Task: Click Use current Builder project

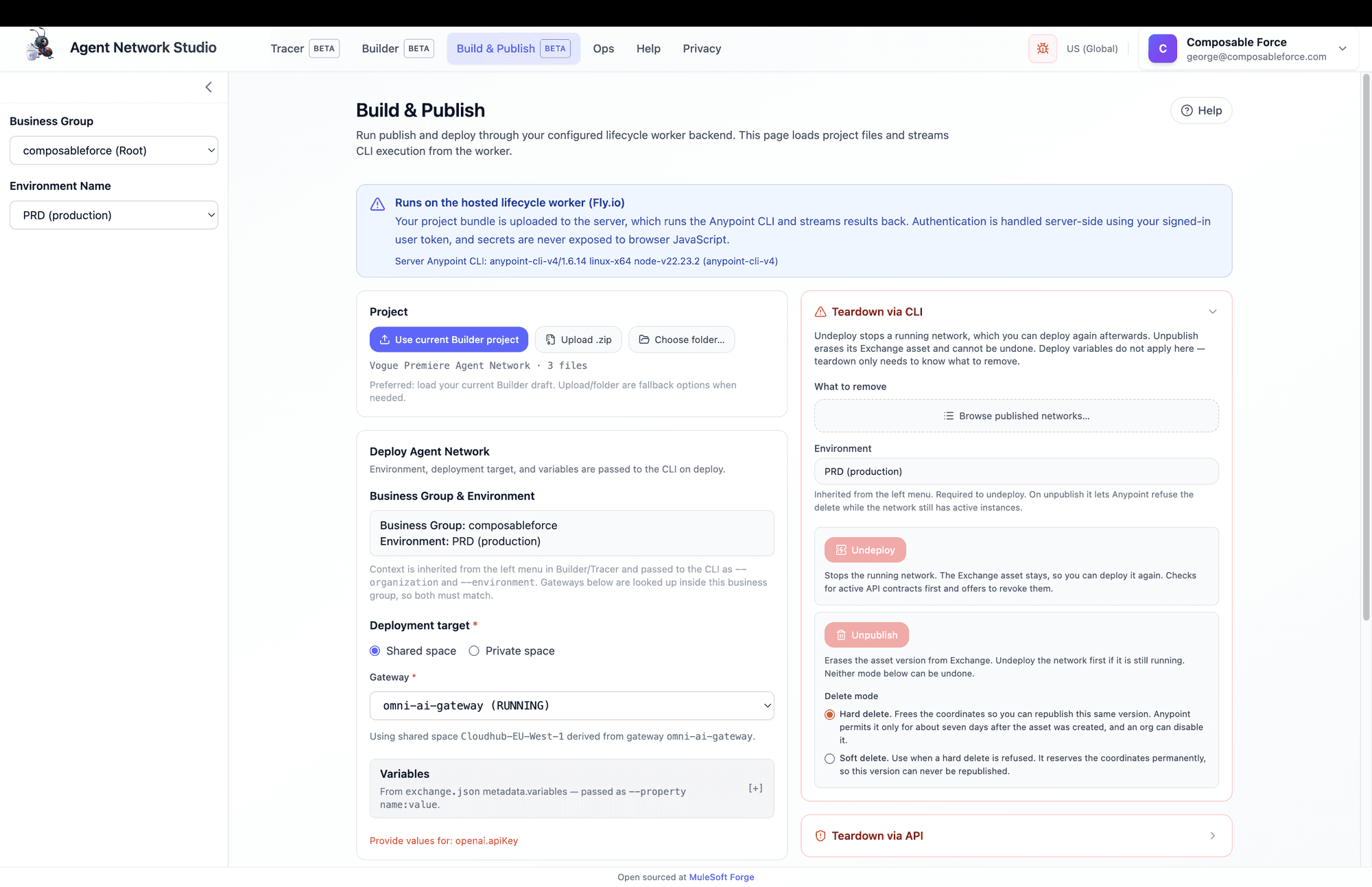Action: [449, 340]
